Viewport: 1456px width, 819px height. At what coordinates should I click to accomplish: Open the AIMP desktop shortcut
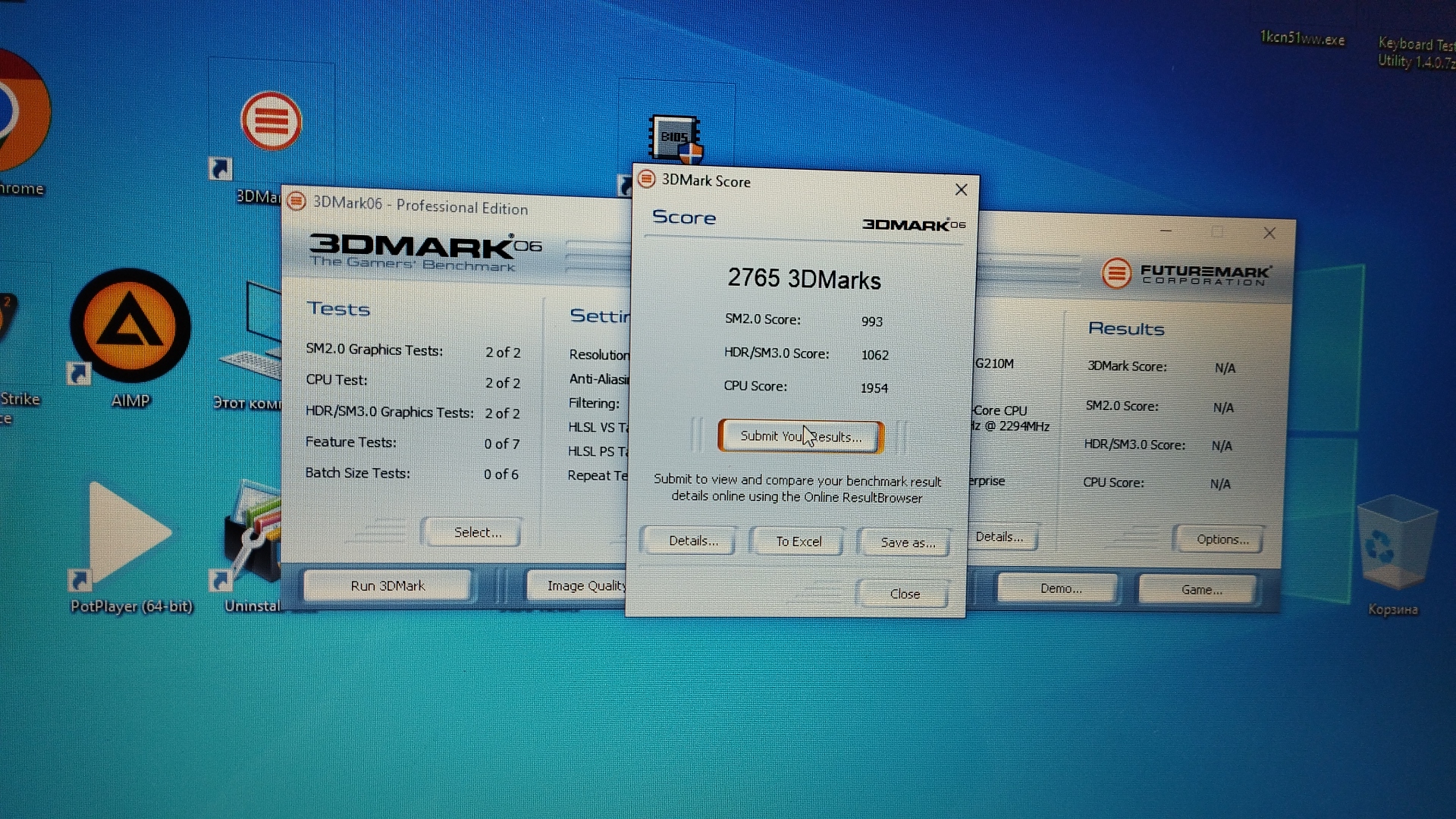(x=130, y=327)
